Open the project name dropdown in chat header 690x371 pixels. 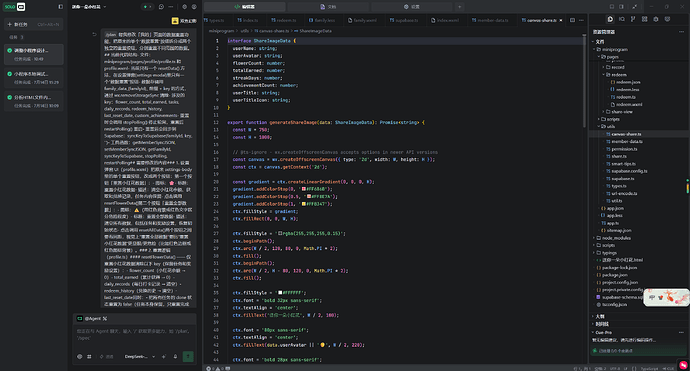click(x=89, y=7)
